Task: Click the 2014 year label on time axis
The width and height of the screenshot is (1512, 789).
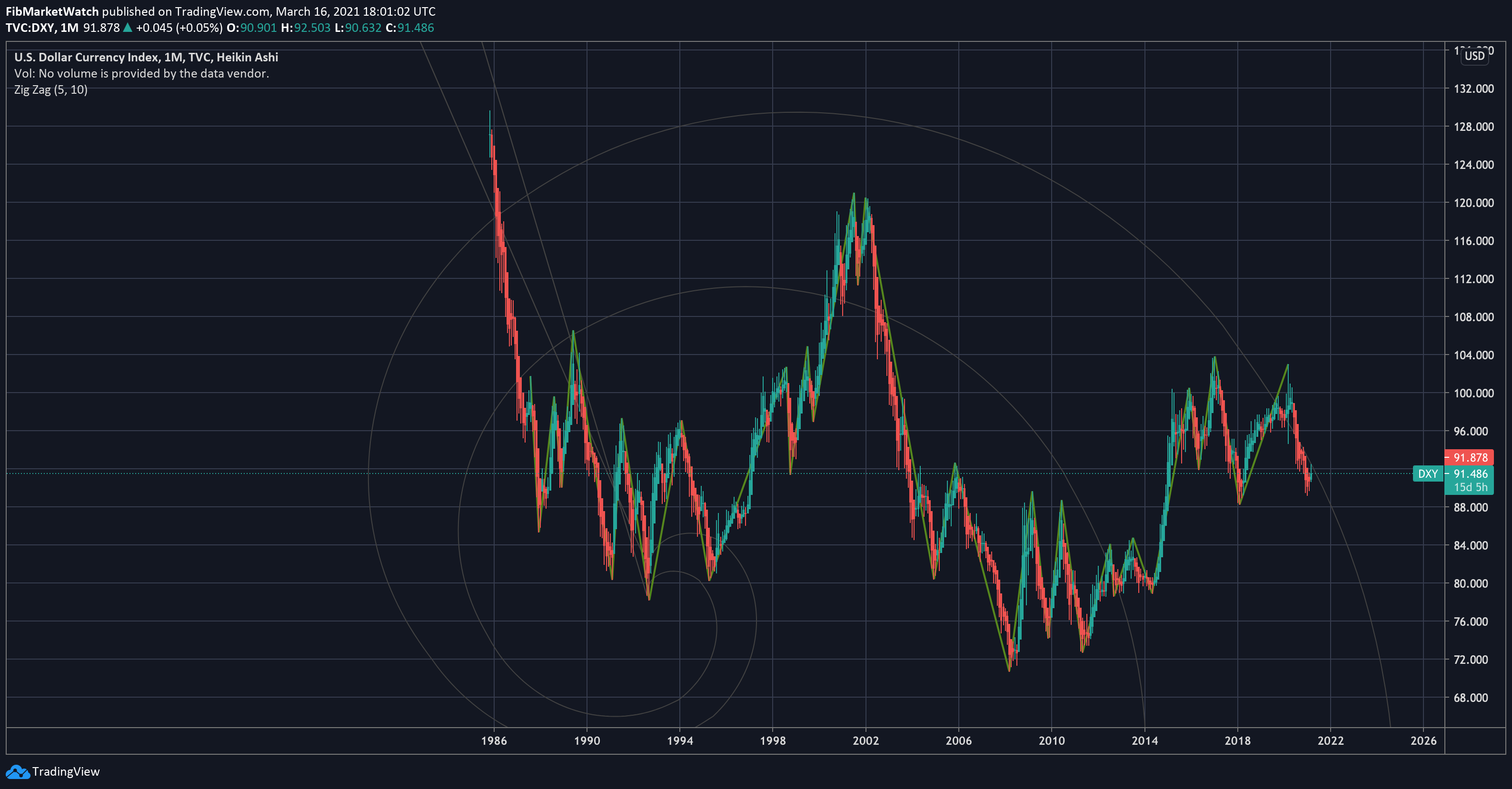Action: (1144, 741)
